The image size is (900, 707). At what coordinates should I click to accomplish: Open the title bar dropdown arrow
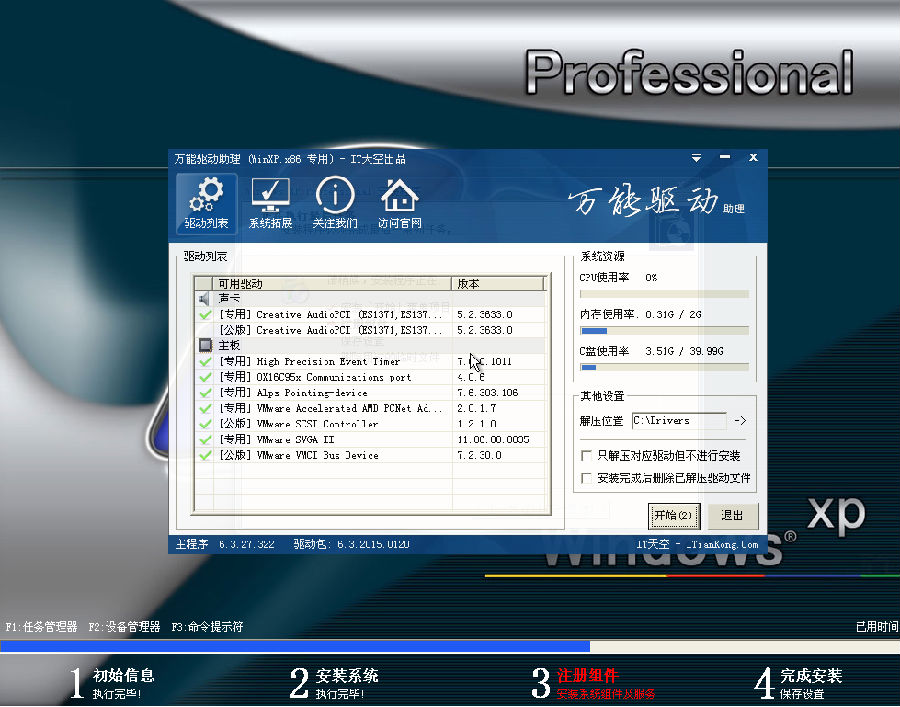tap(696, 157)
